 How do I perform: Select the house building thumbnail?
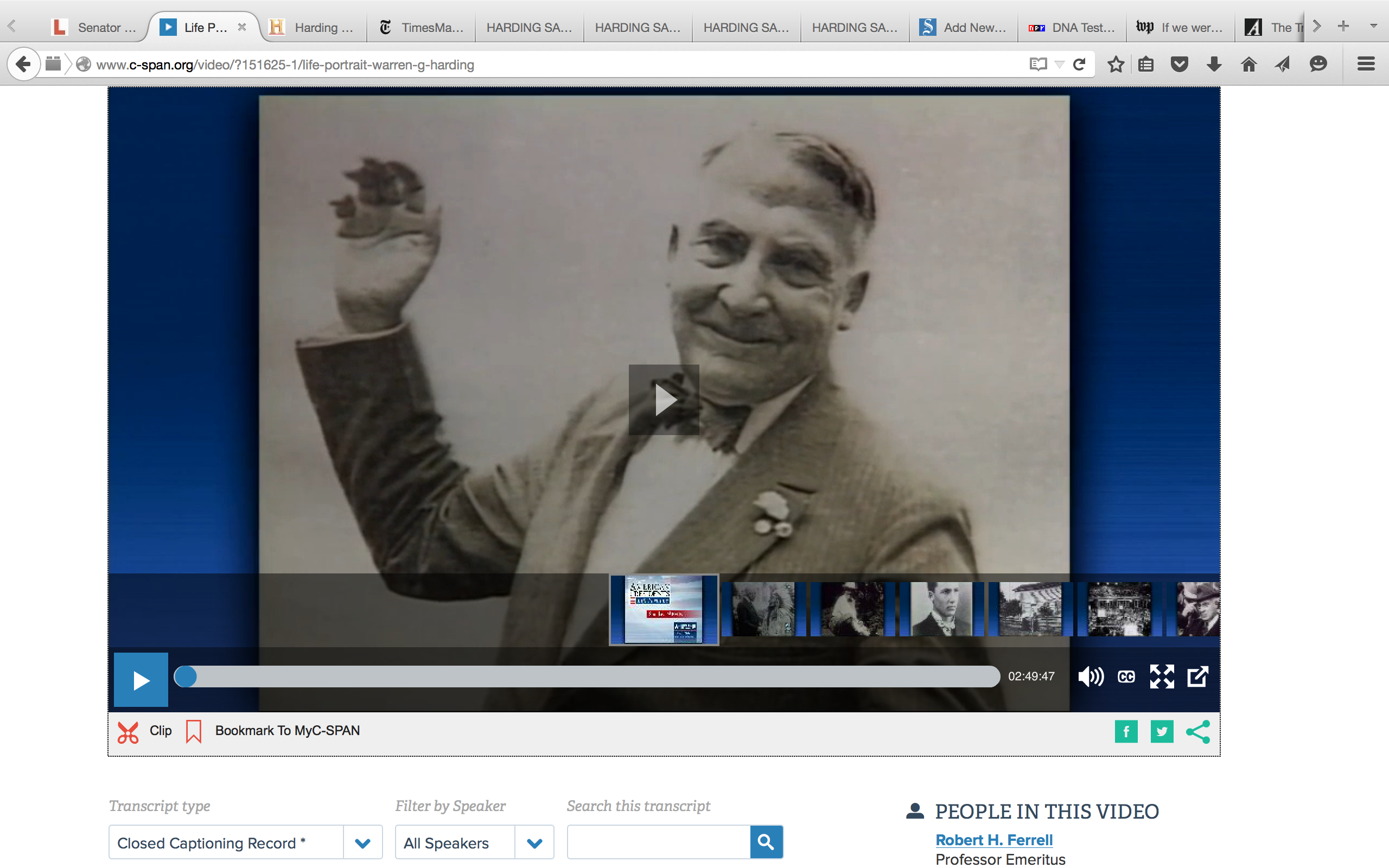1030,609
